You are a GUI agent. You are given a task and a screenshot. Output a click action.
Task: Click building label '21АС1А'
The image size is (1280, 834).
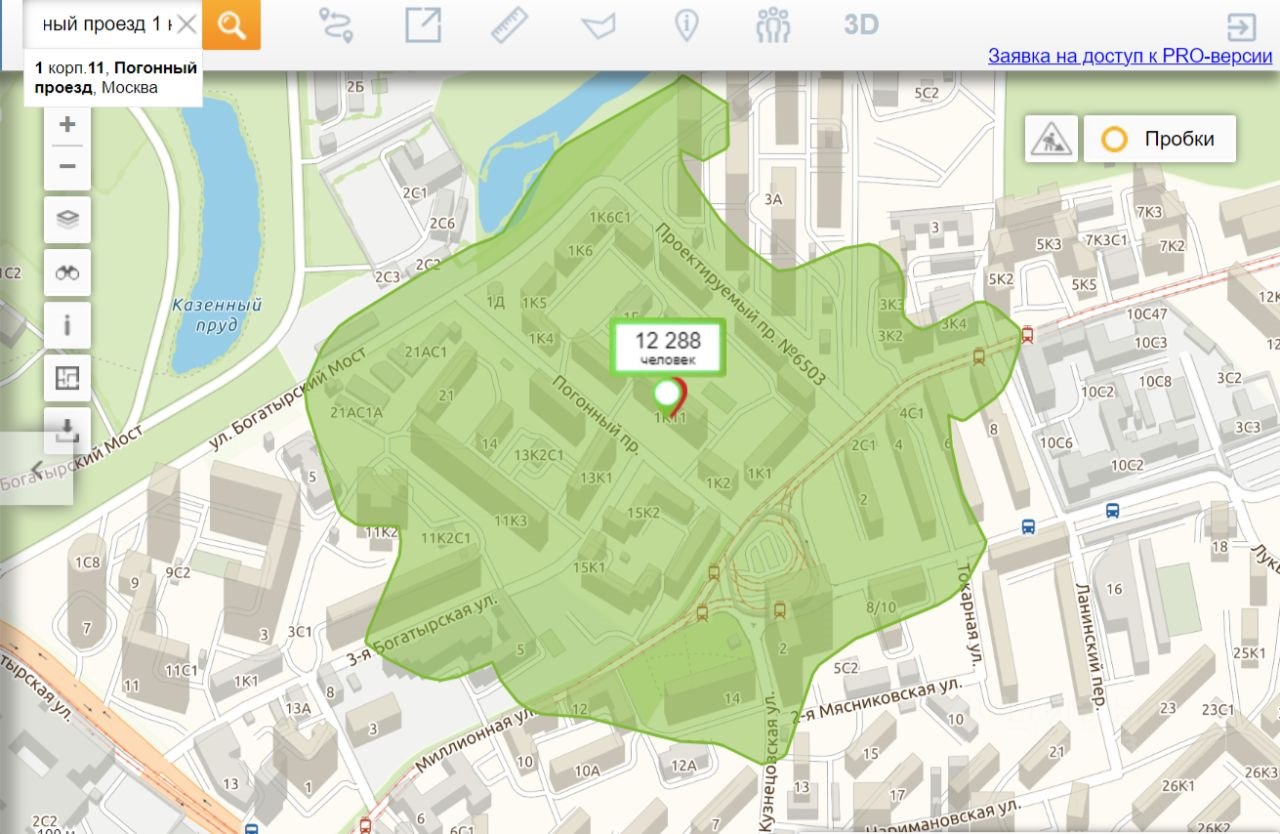click(357, 413)
